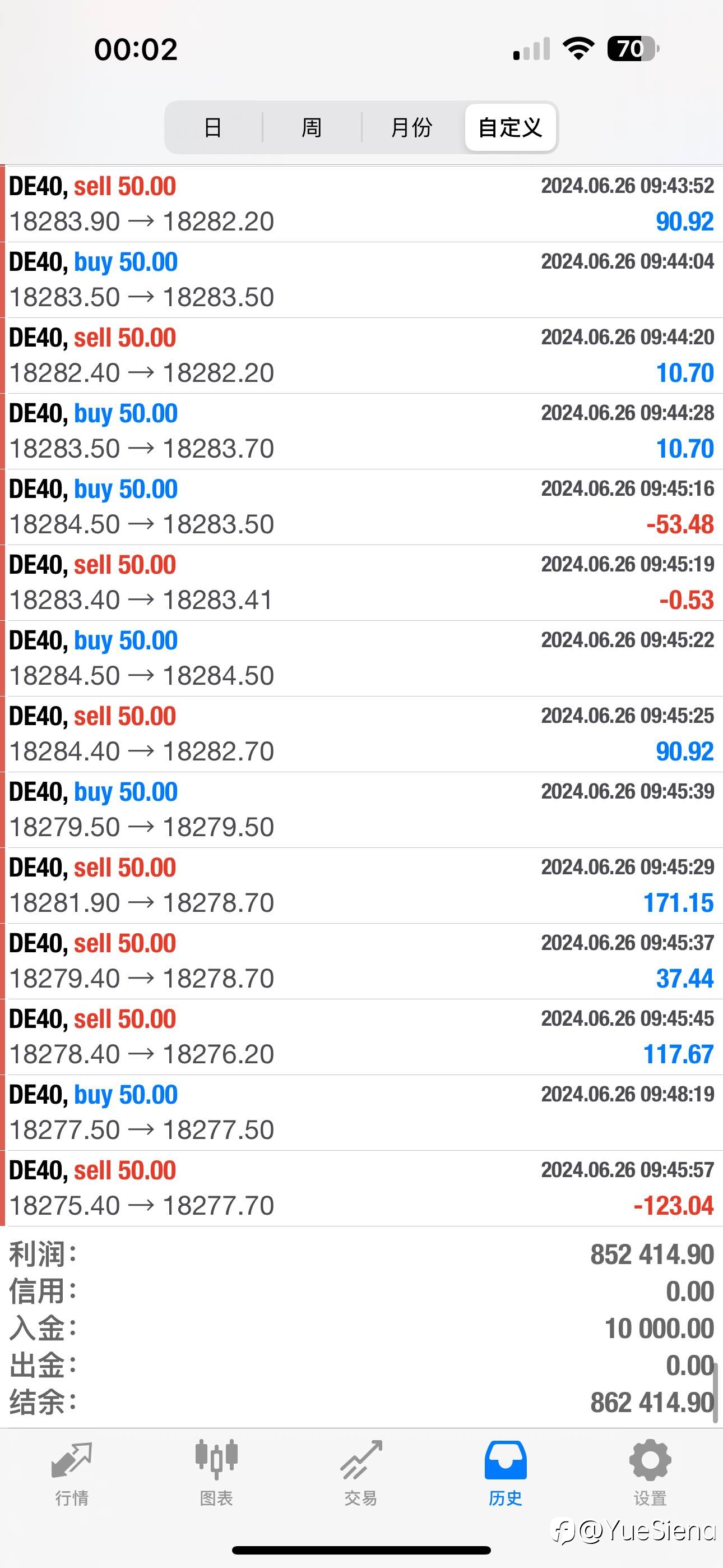Select the 自定义 custom period segment

pyautogui.click(x=510, y=127)
